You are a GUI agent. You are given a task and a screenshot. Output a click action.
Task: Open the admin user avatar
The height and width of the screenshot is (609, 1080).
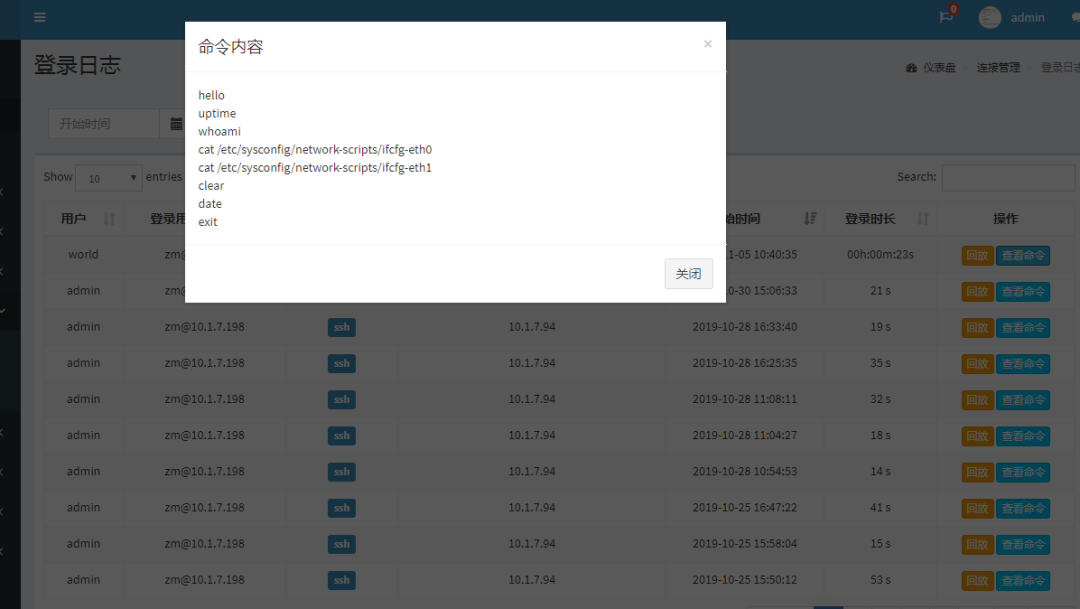point(990,17)
